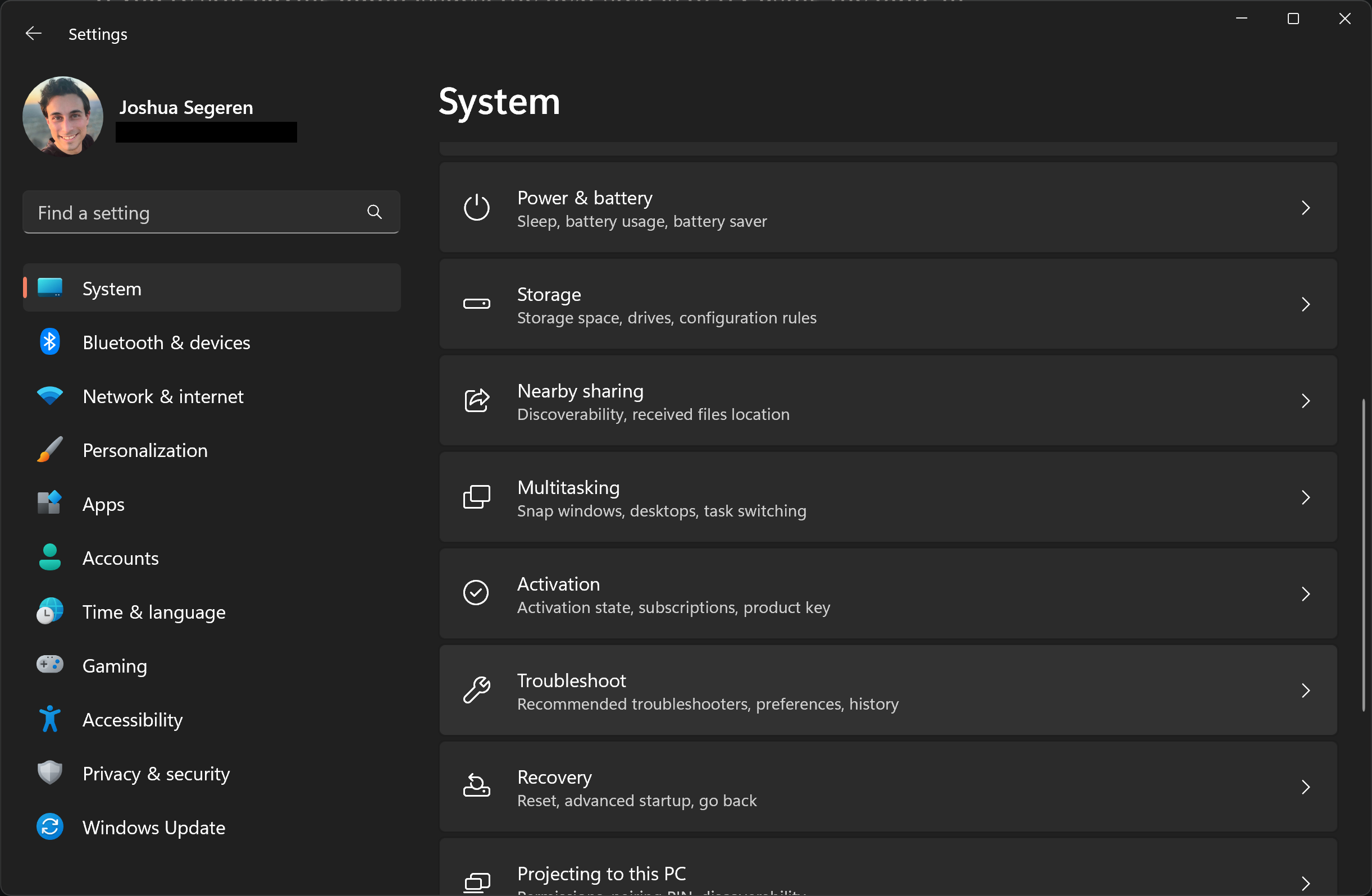Select Bluetooth & devices category
Viewport: 1372px width, 896px height.
click(166, 342)
